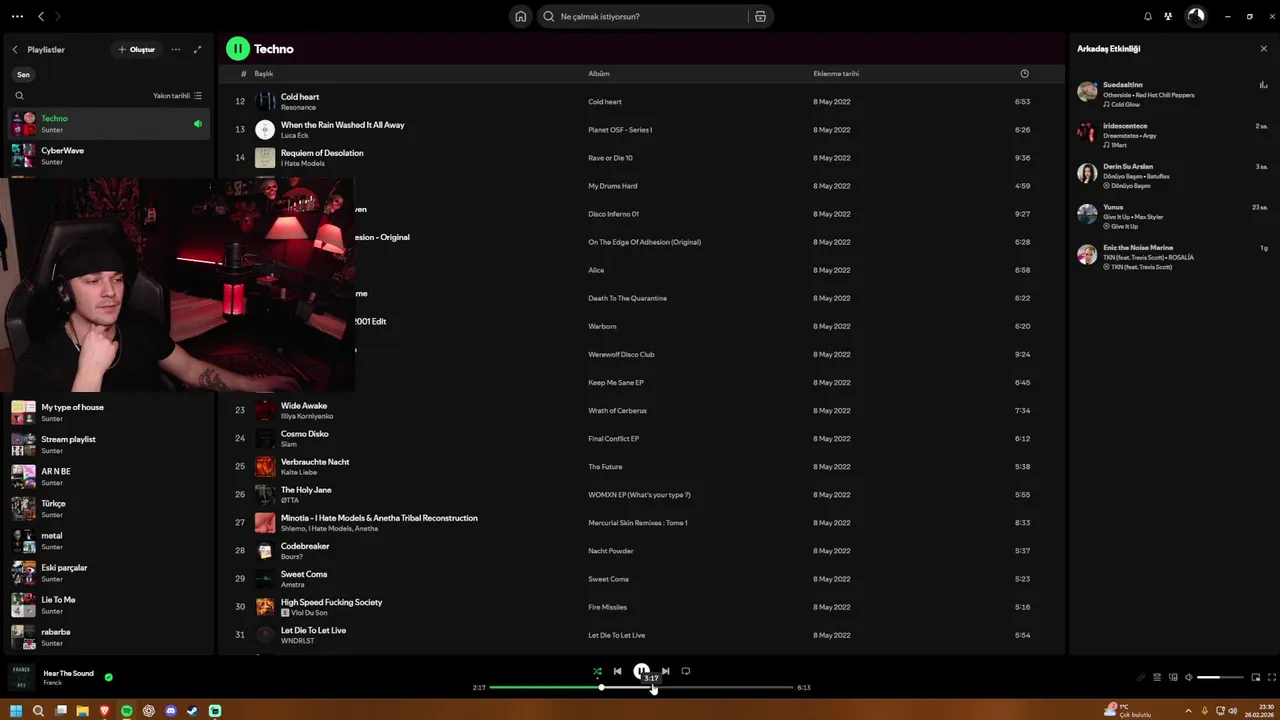Open the 'AR N BE' playlist

coord(109,476)
